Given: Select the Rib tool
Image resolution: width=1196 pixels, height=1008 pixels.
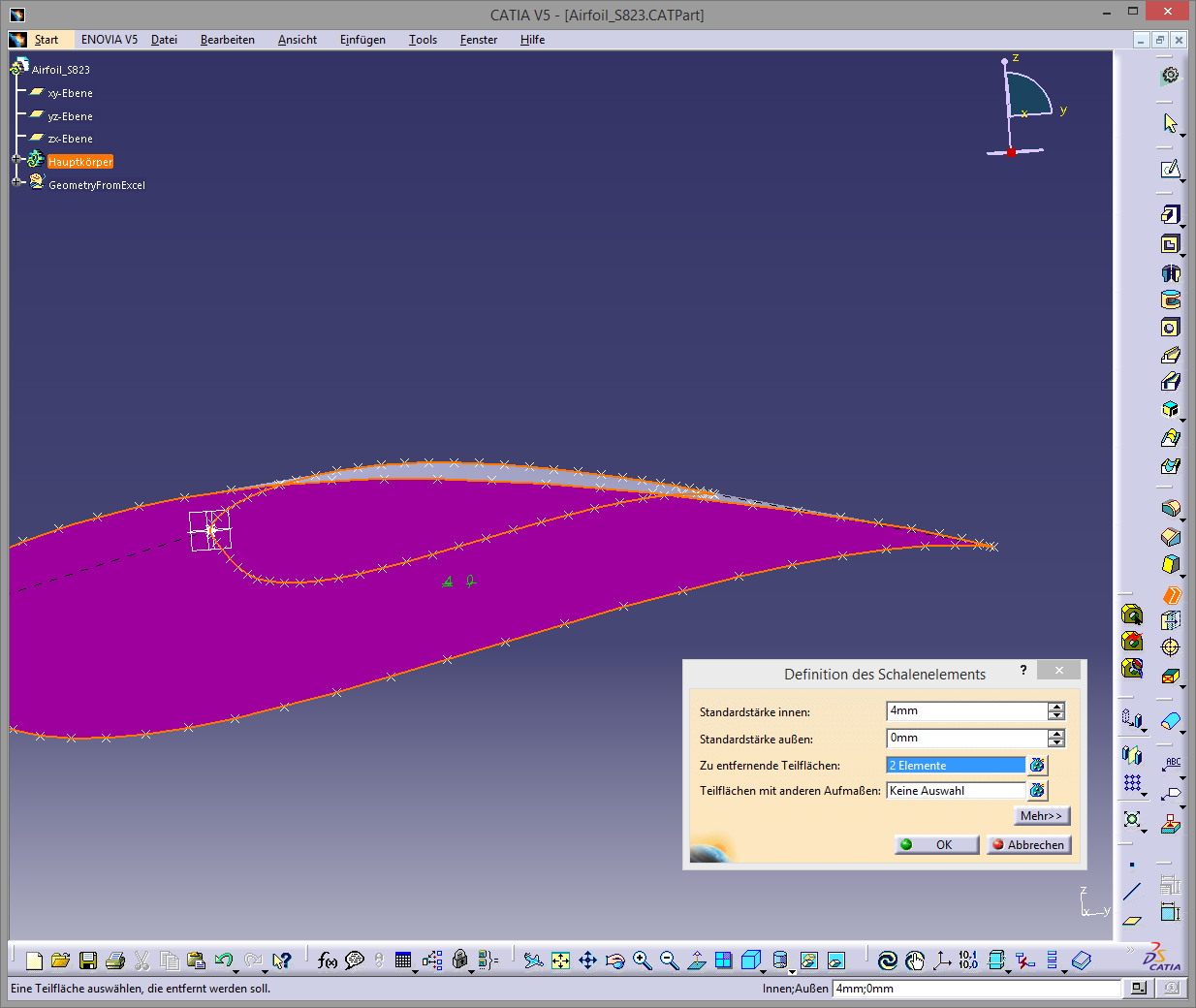Looking at the screenshot, I should pos(1171,355).
